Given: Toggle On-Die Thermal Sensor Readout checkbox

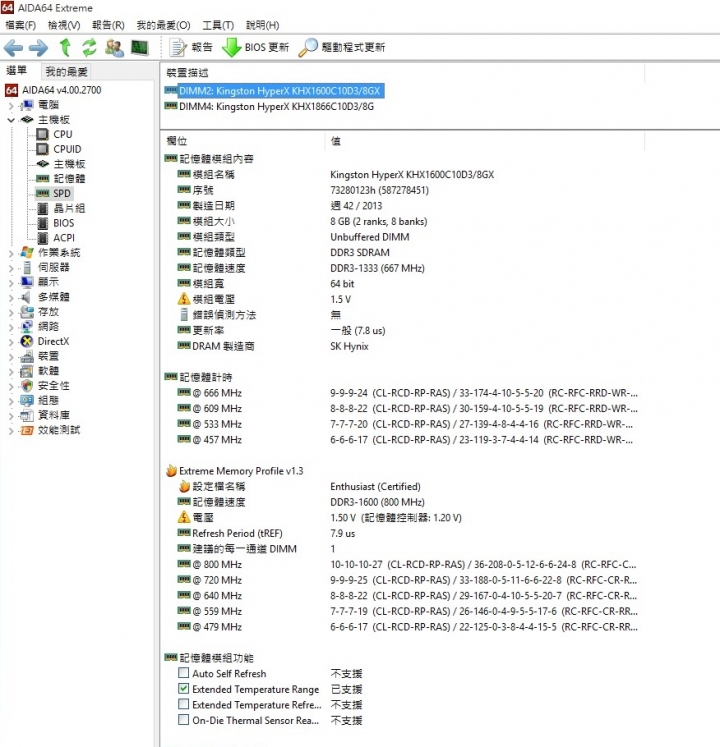Looking at the screenshot, I should pyautogui.click(x=183, y=719).
